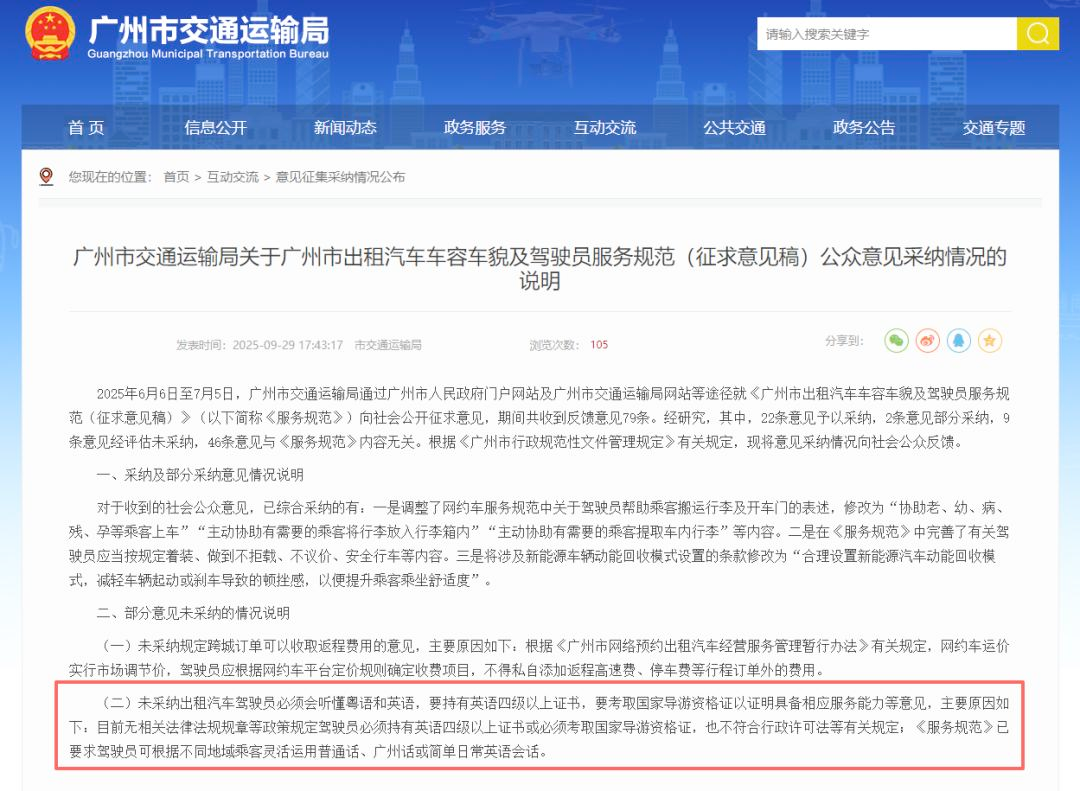The image size is (1080, 791).
Task: Open the 首页 navigation menu item
Action: click(x=86, y=128)
